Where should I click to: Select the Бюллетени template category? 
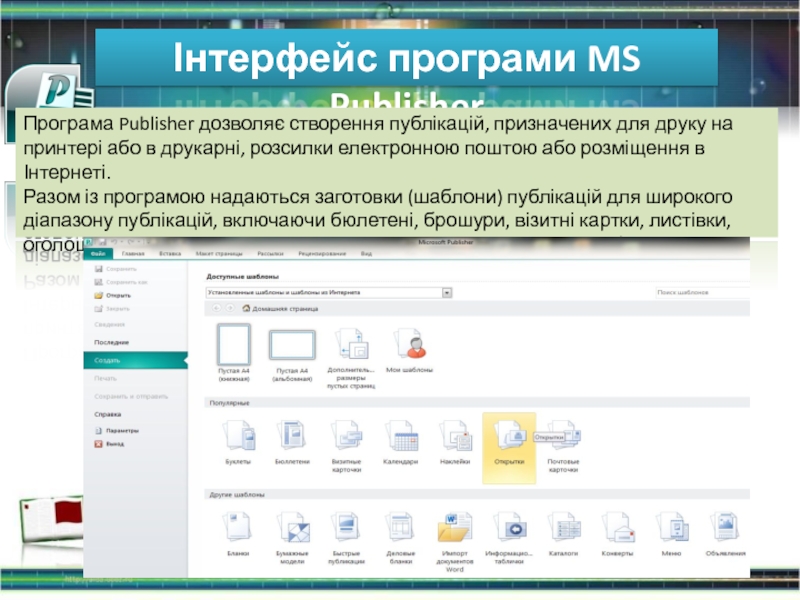(292, 442)
